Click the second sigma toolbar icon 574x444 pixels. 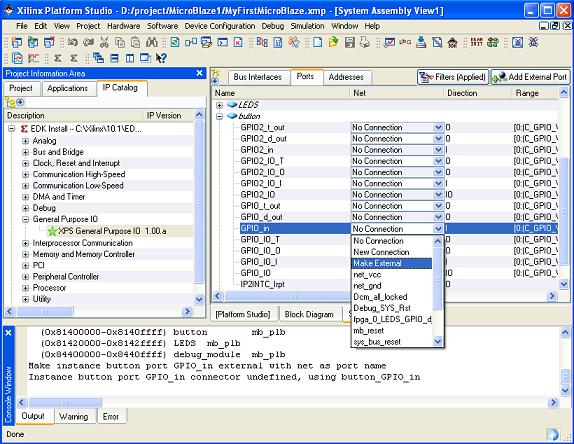click(74, 58)
